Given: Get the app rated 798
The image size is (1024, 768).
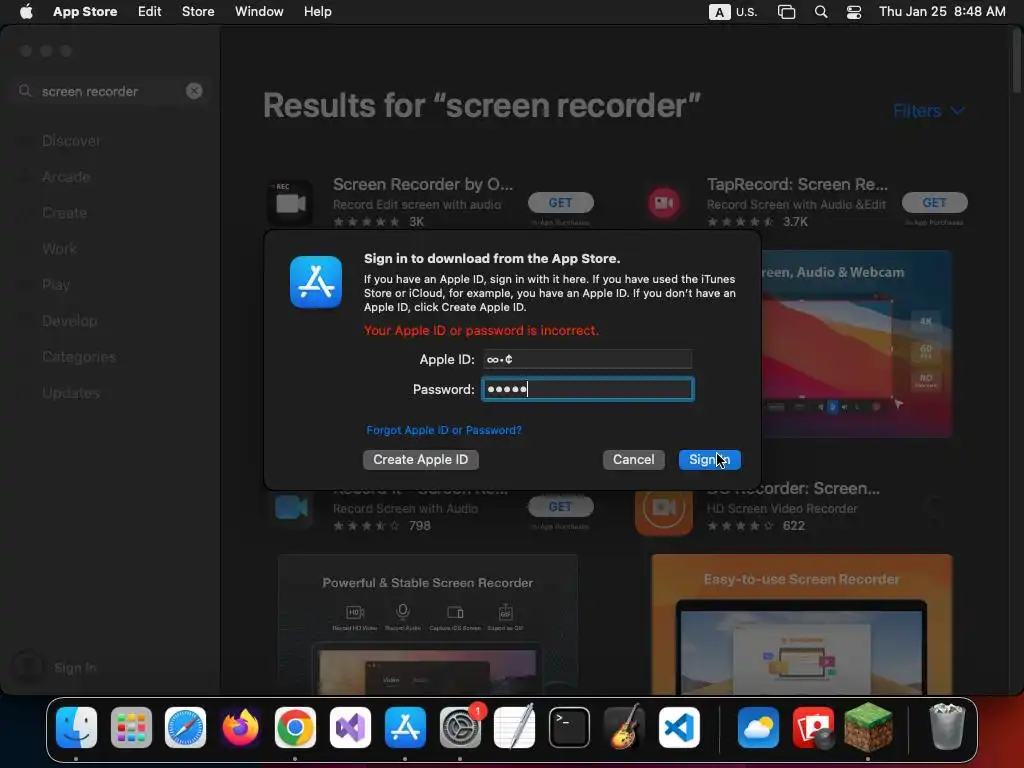Looking at the screenshot, I should pos(560,506).
